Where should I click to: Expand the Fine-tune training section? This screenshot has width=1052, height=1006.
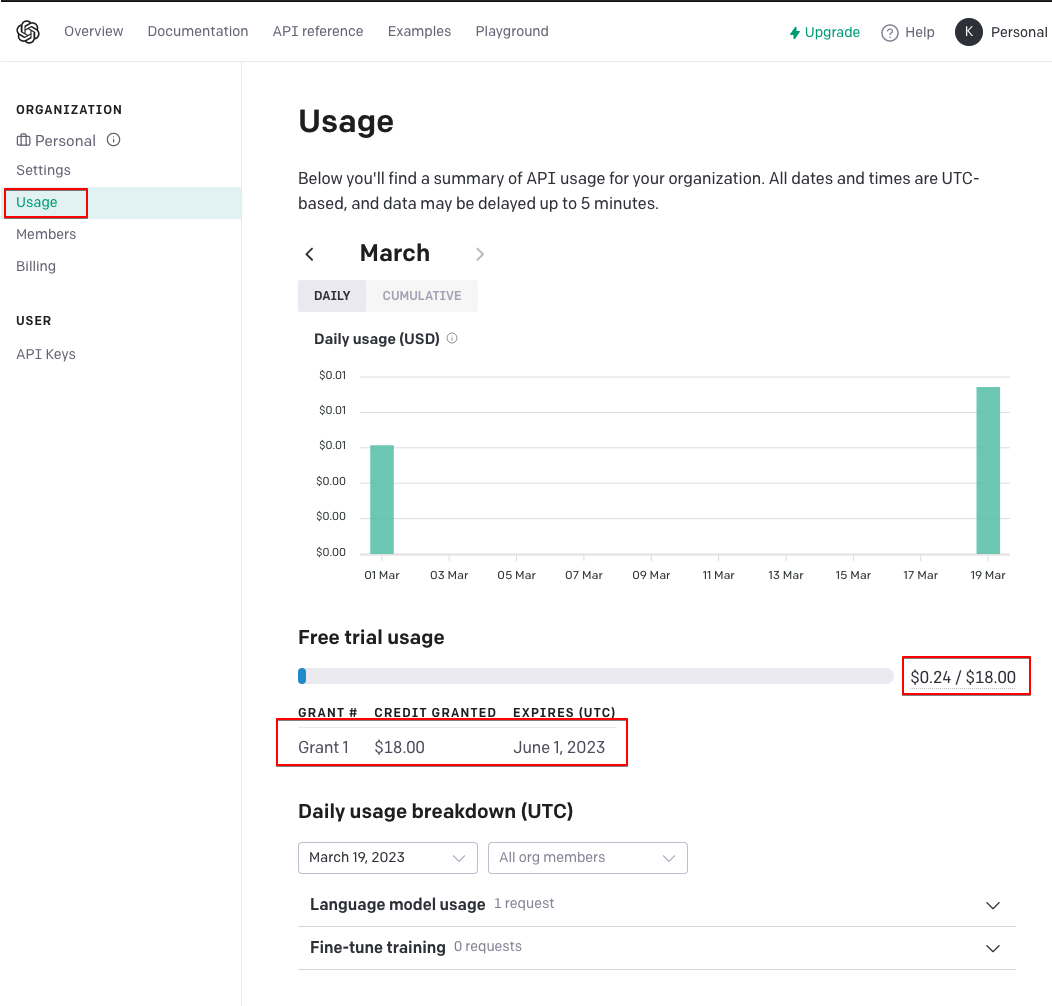click(657, 948)
